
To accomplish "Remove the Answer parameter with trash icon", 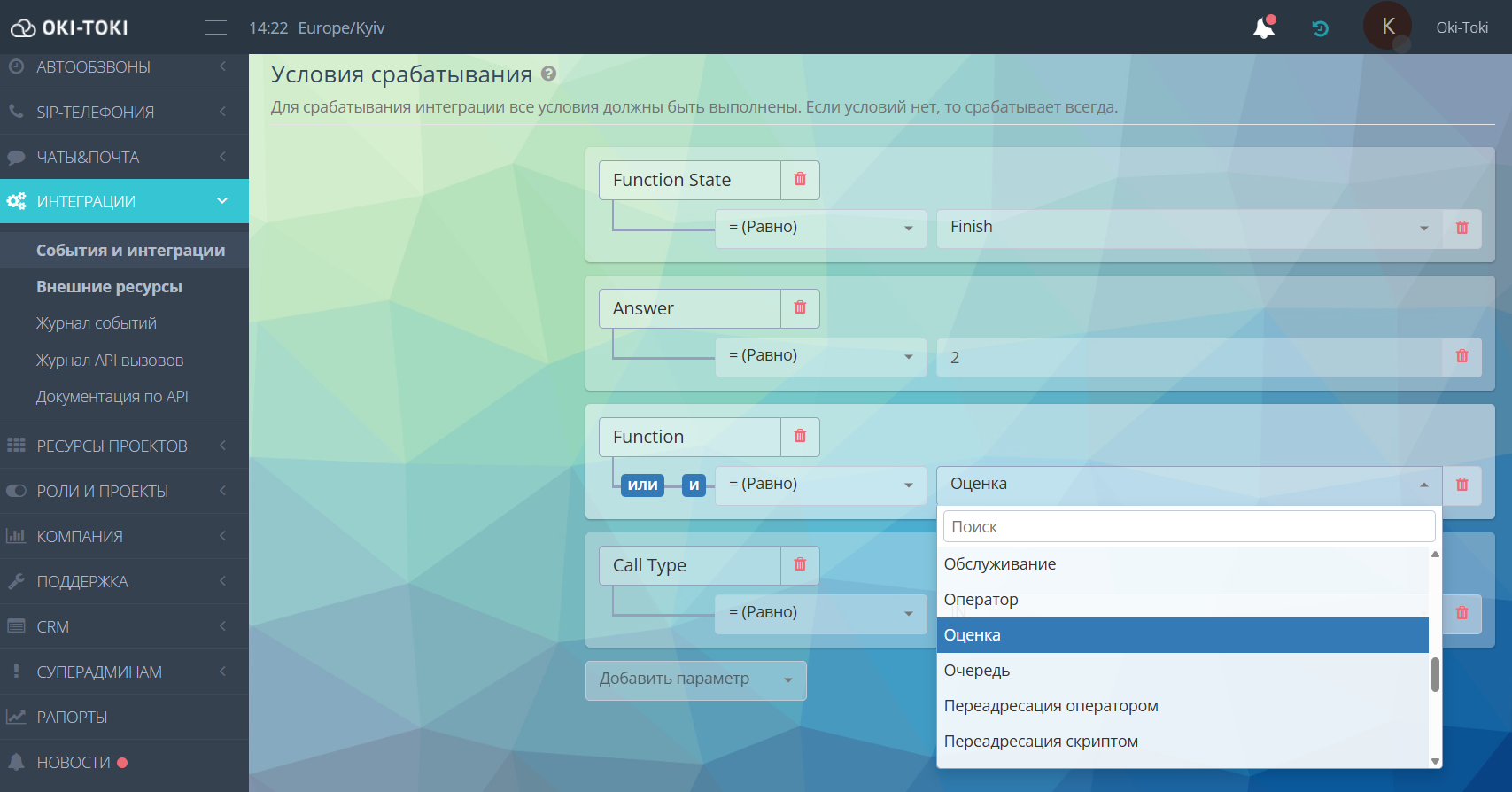I will (800, 308).
